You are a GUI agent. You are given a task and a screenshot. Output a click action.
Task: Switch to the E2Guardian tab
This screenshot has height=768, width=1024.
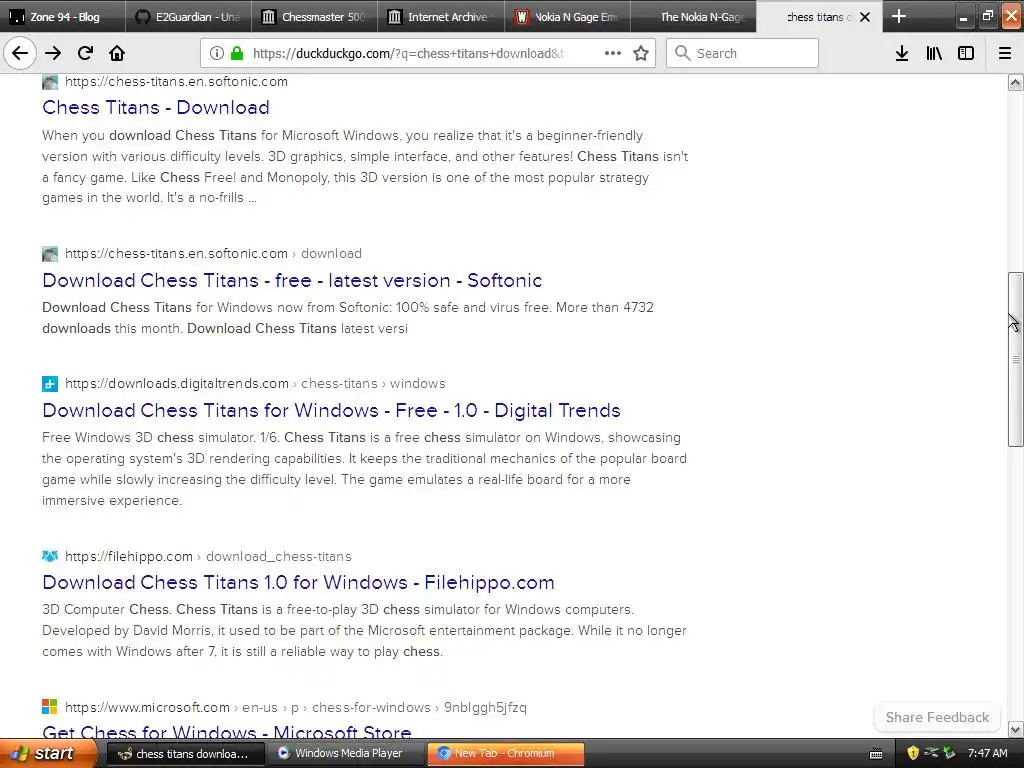click(x=189, y=16)
